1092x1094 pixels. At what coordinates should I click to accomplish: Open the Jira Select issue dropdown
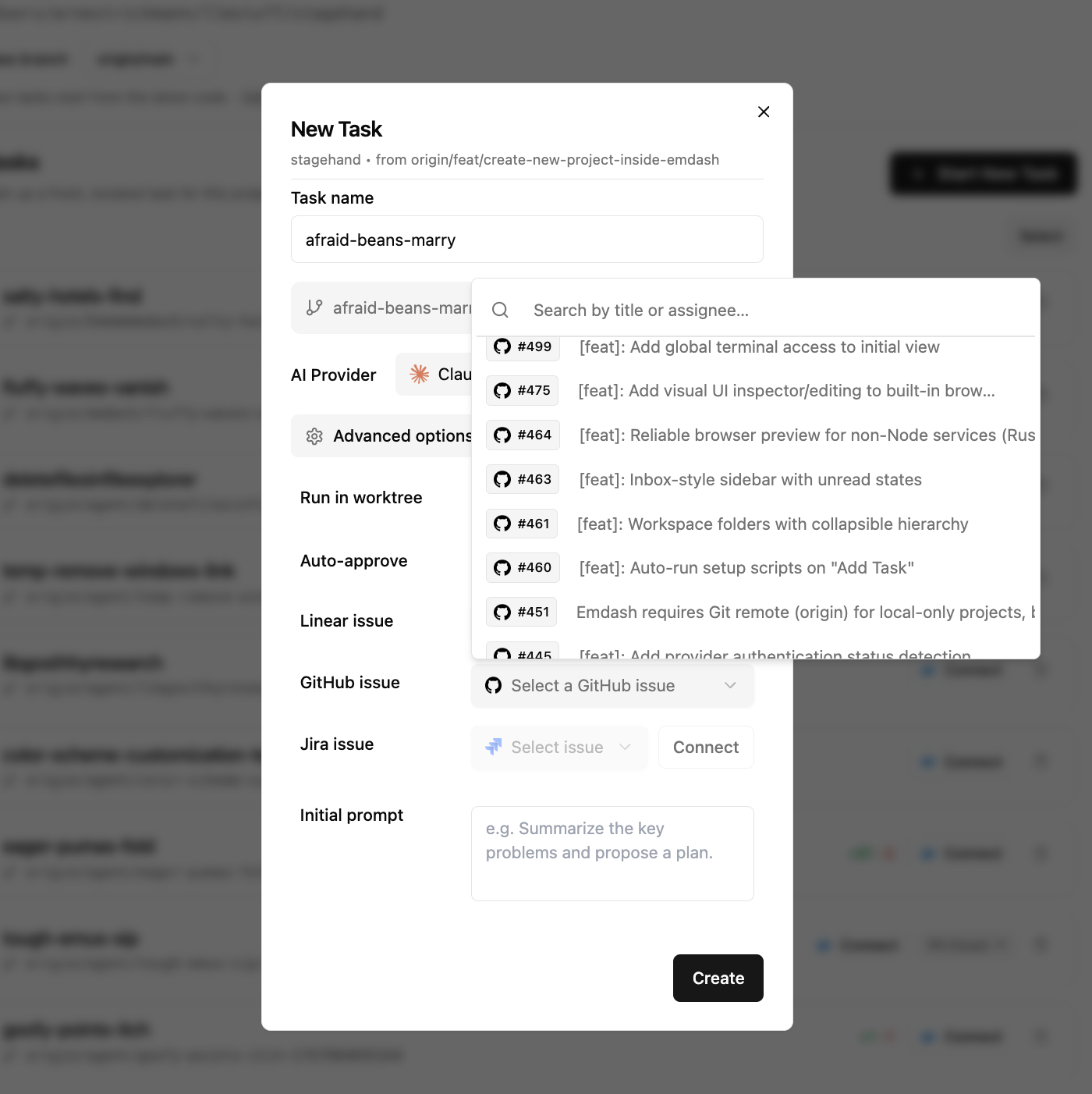tap(559, 748)
